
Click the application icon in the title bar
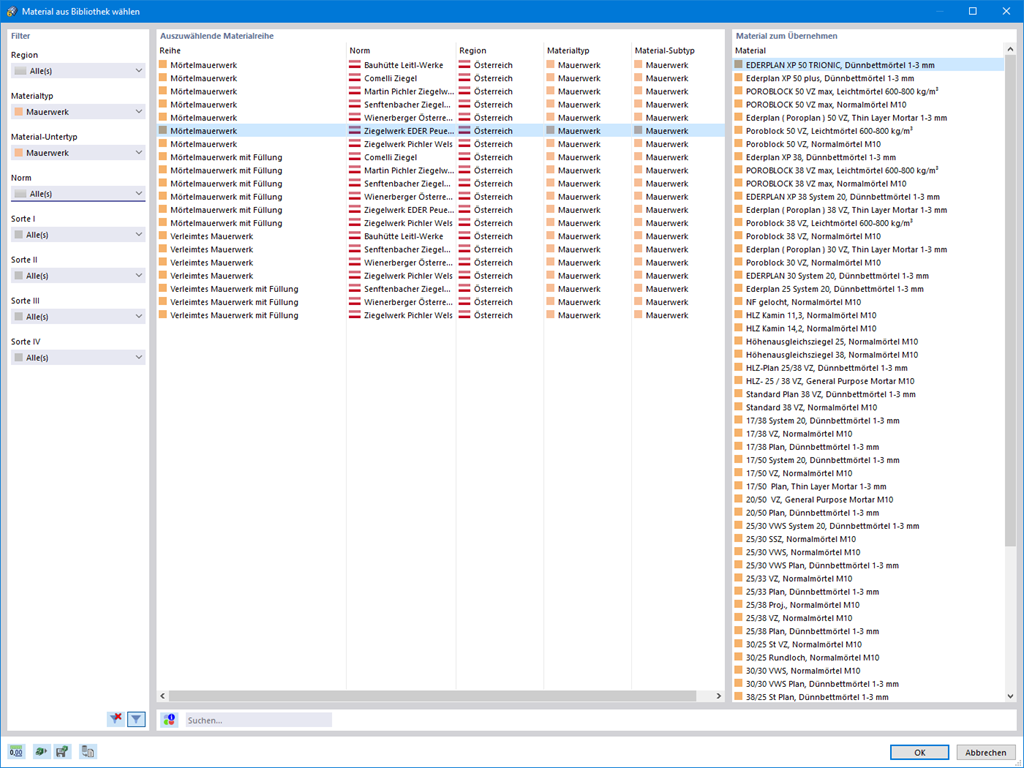pyautogui.click(x=11, y=11)
